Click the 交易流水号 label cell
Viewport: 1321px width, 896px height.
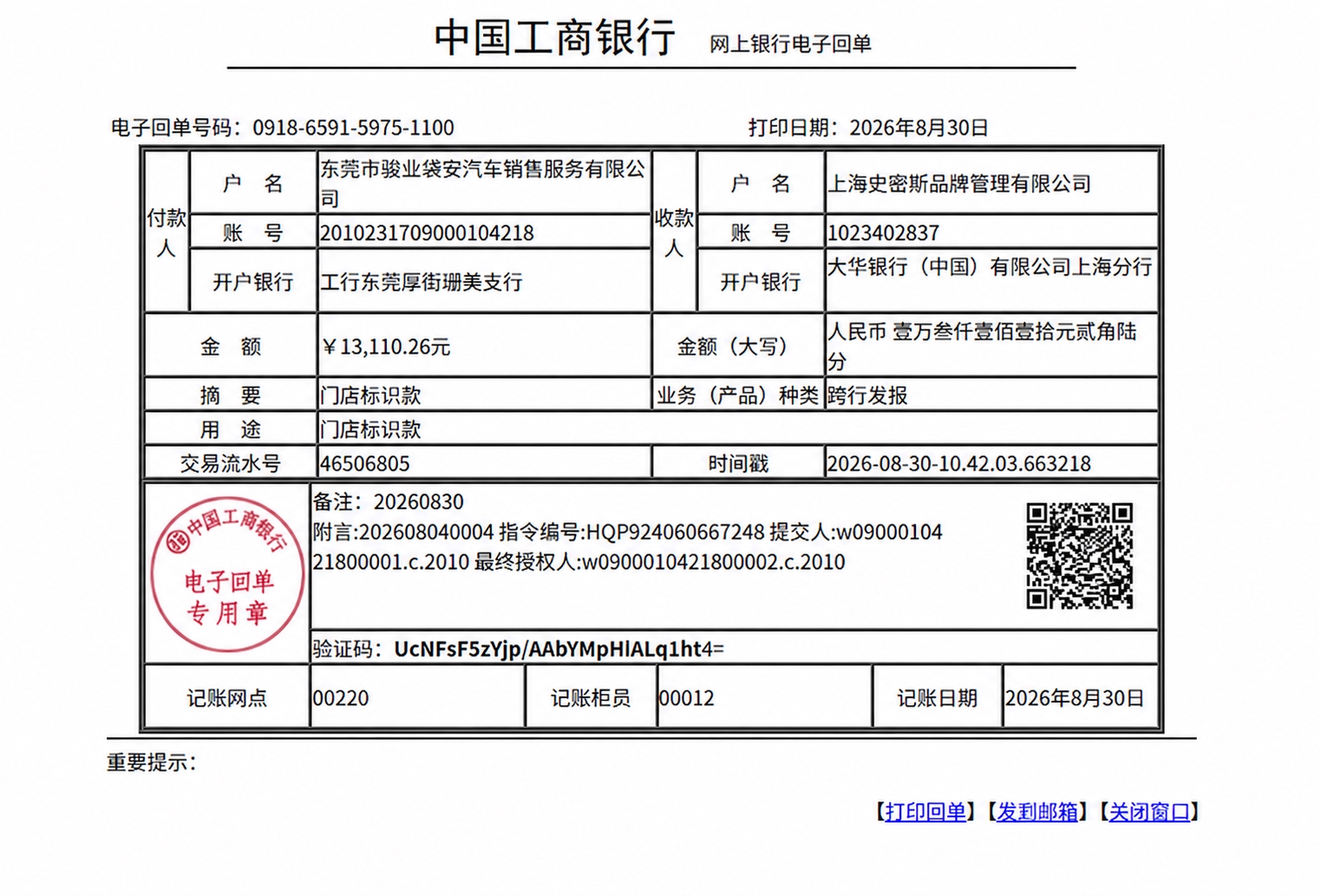pyautogui.click(x=230, y=464)
